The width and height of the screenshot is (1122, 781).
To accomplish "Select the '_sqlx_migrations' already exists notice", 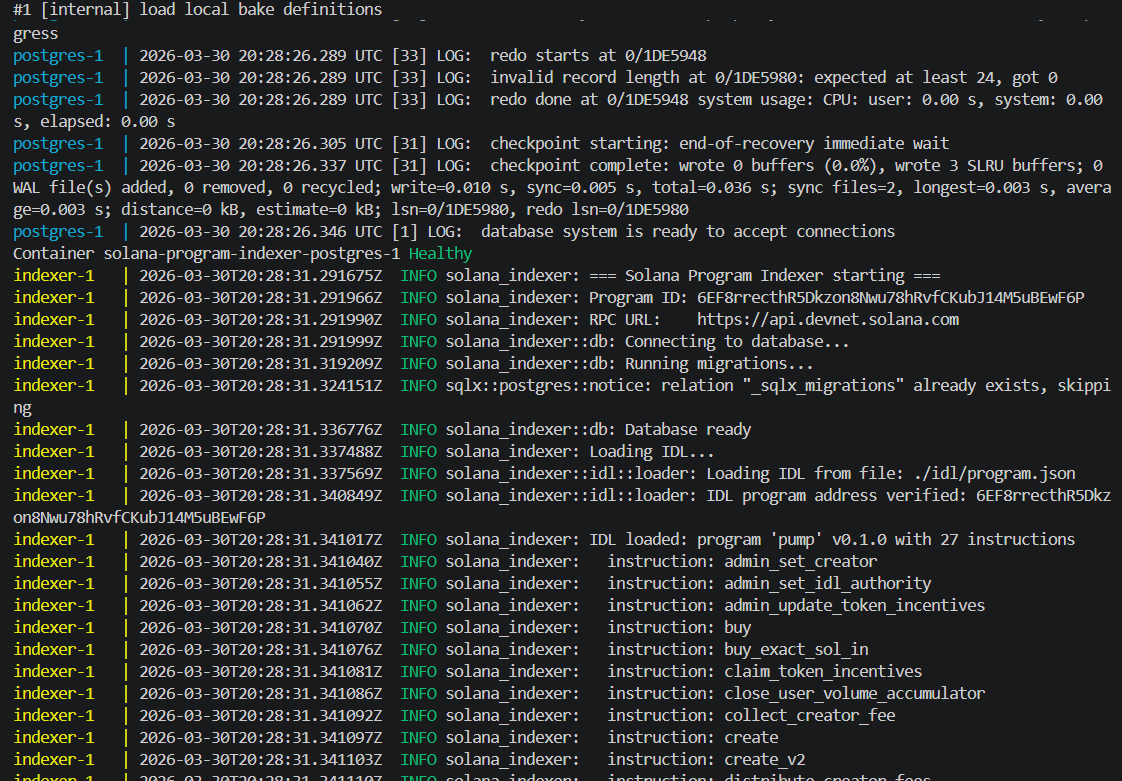I will coord(885,386).
